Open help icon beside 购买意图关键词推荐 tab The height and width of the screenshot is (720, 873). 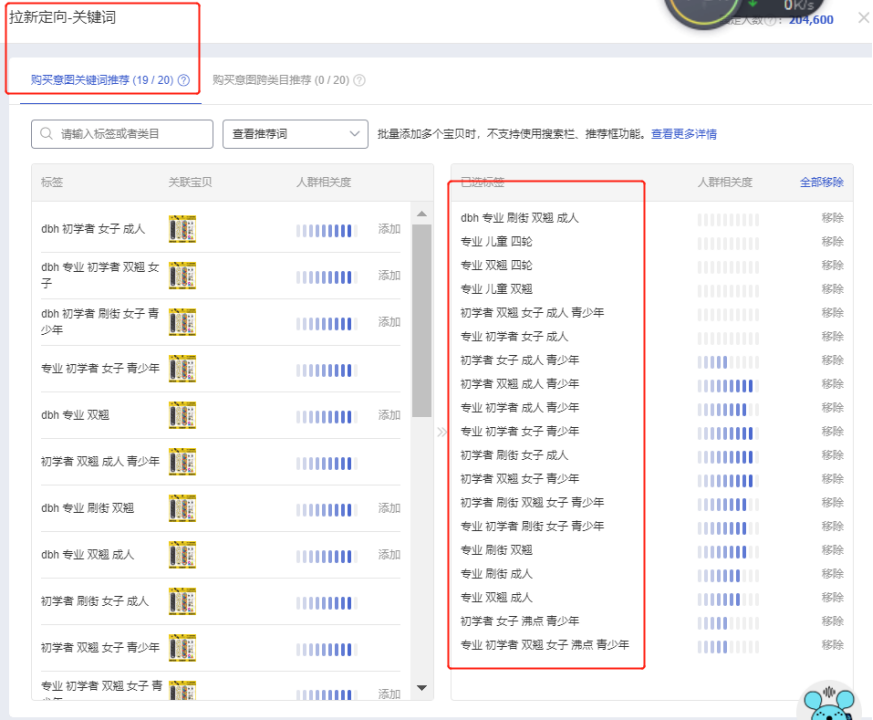click(x=184, y=80)
